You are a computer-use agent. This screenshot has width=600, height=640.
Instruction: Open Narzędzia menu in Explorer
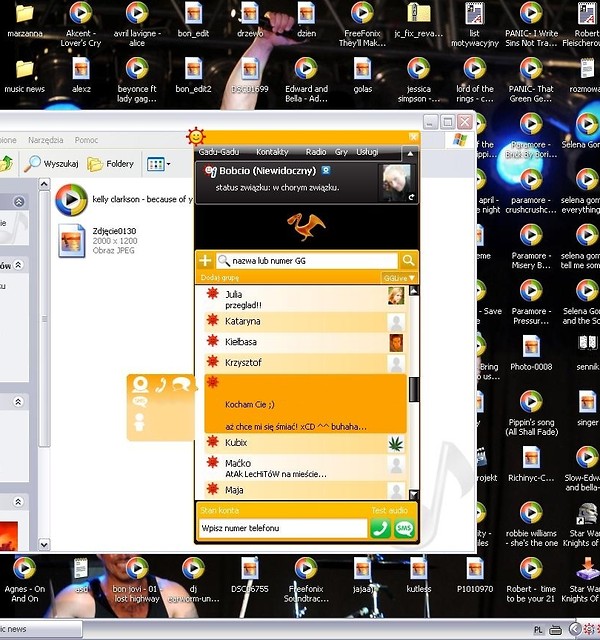click(x=46, y=140)
